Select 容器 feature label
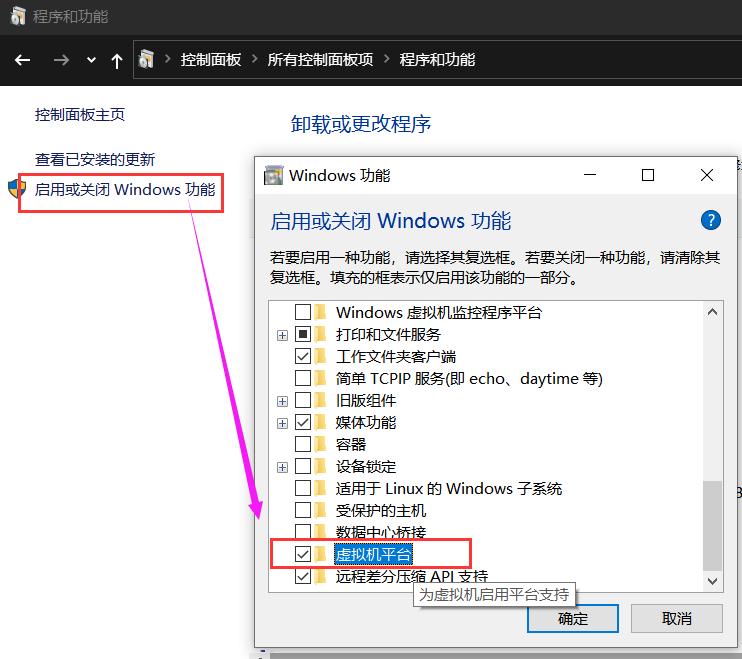Viewport: 742px width, 659px height. tap(351, 444)
